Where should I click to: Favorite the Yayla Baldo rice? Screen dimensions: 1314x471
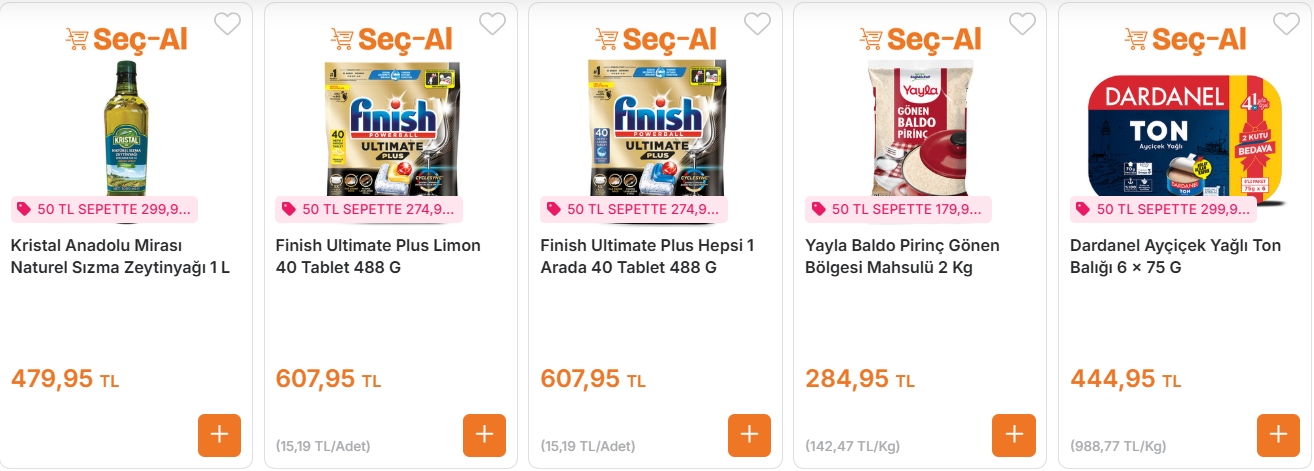coord(1022,23)
